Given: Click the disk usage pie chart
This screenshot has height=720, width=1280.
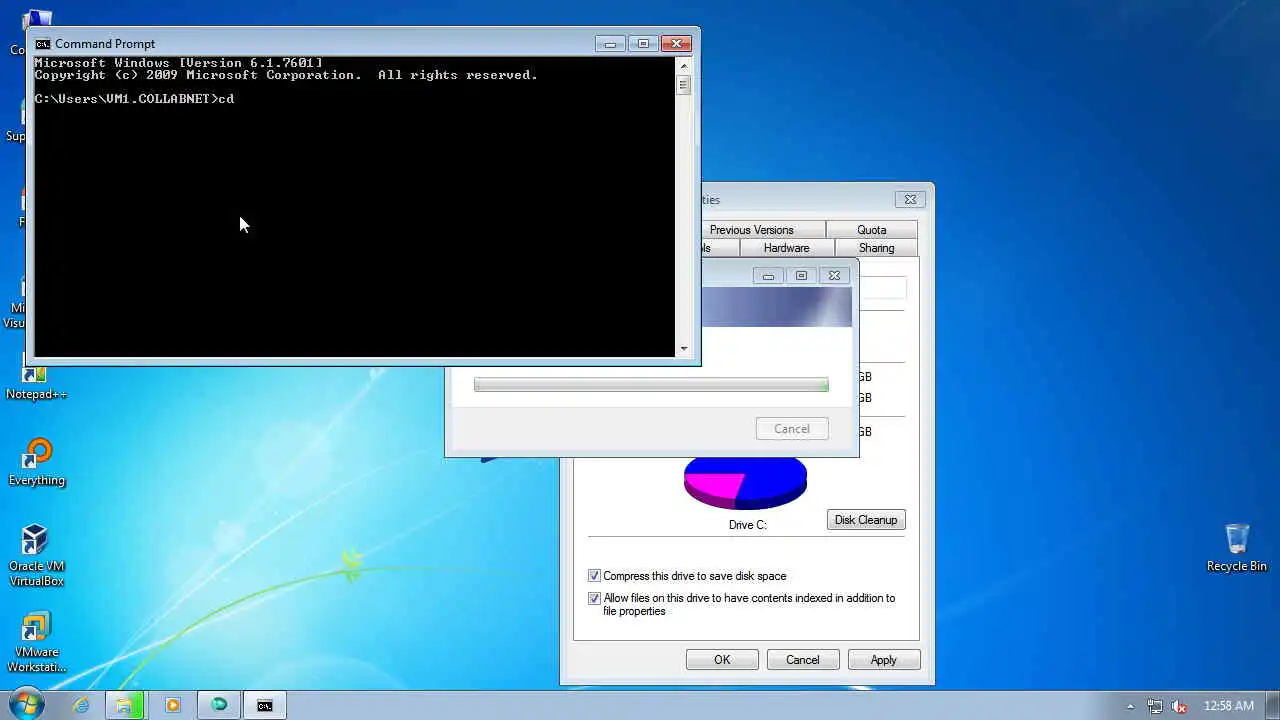Looking at the screenshot, I should tap(745, 482).
